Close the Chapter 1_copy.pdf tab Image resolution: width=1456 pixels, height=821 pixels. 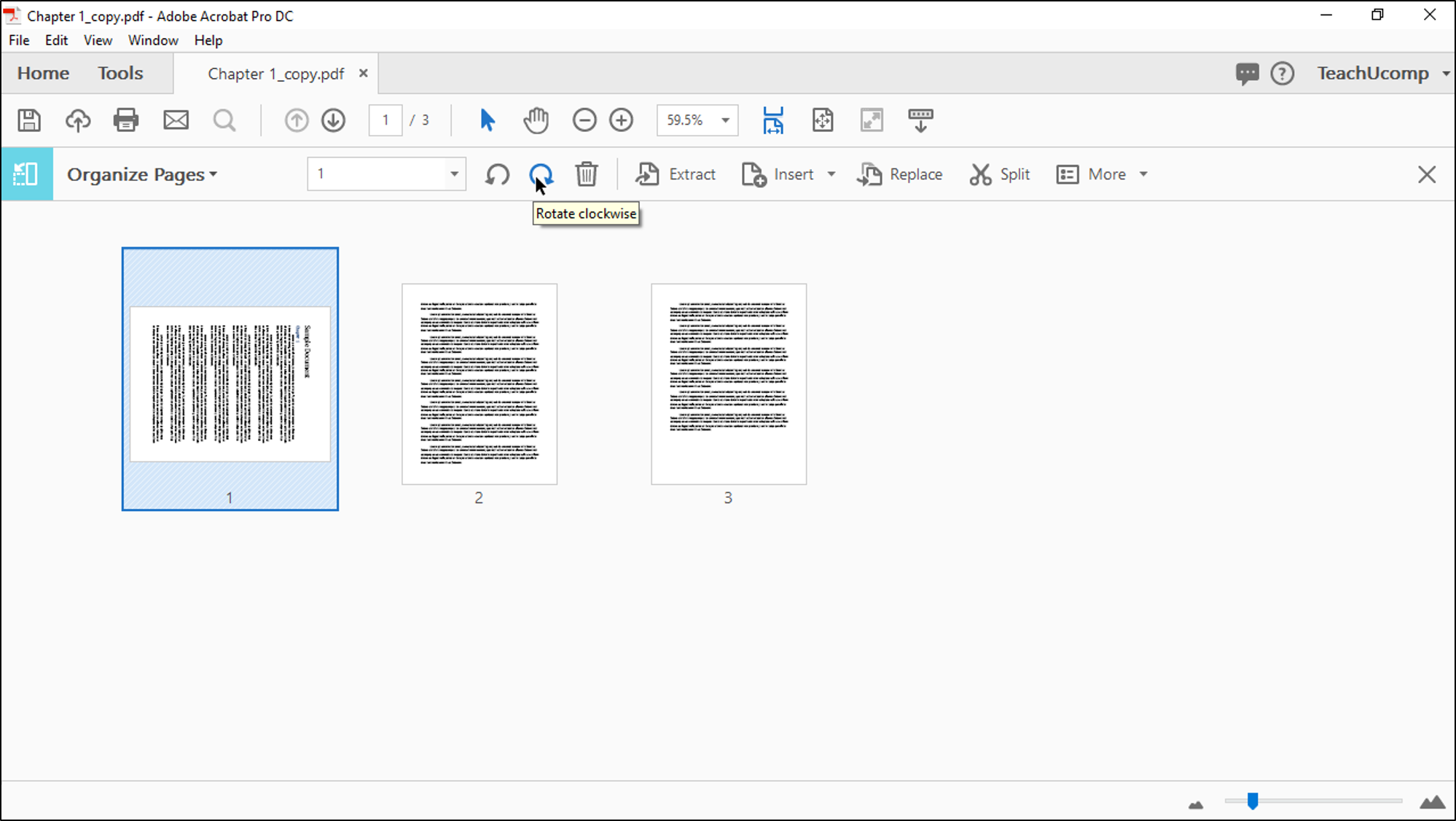coord(363,73)
